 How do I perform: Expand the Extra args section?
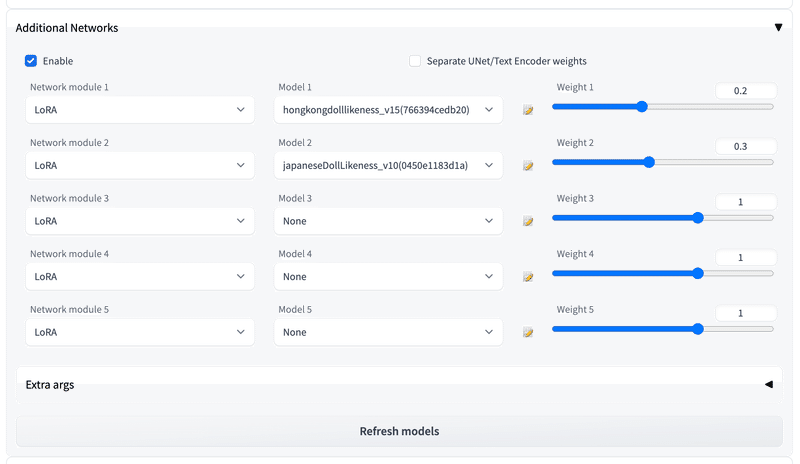click(768, 384)
